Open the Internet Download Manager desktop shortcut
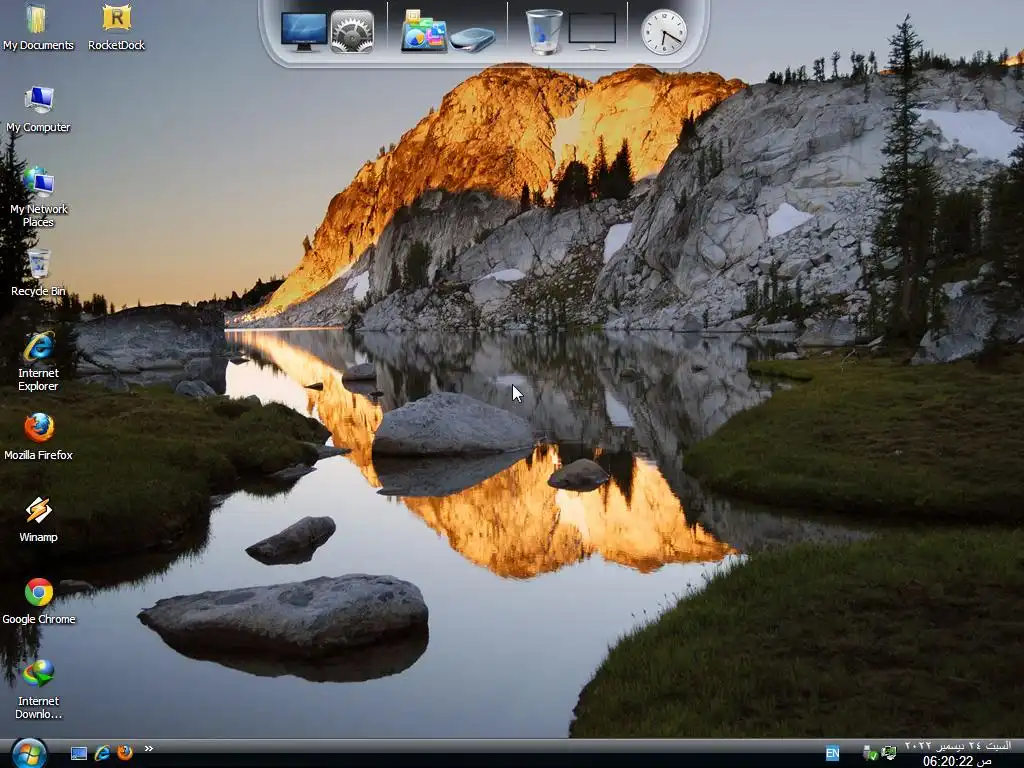This screenshot has height=768, width=1024. click(x=38, y=690)
